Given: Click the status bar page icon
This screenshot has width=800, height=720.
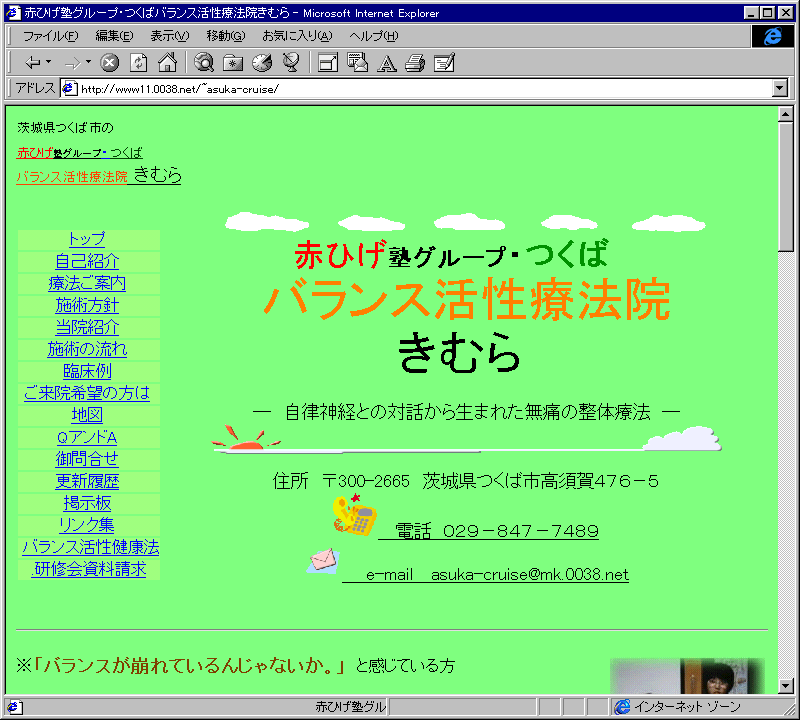Looking at the screenshot, I should pyautogui.click(x=14, y=707).
